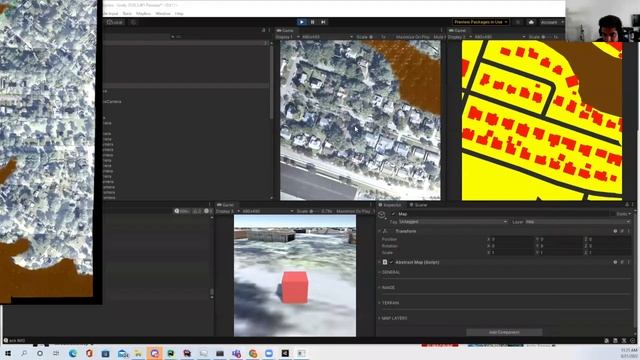Toggle the Inspector panel lock icon
The image size is (640, 360).
point(627,205)
